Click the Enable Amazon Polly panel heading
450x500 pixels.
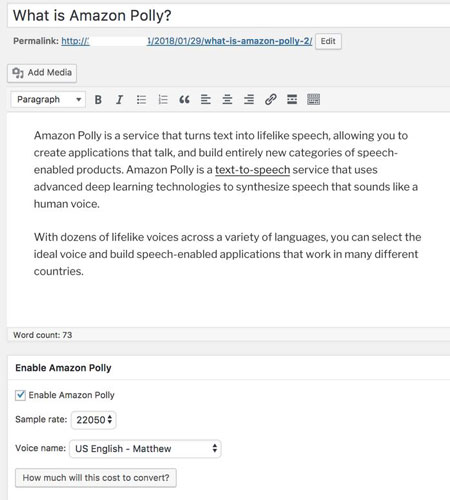(63, 368)
